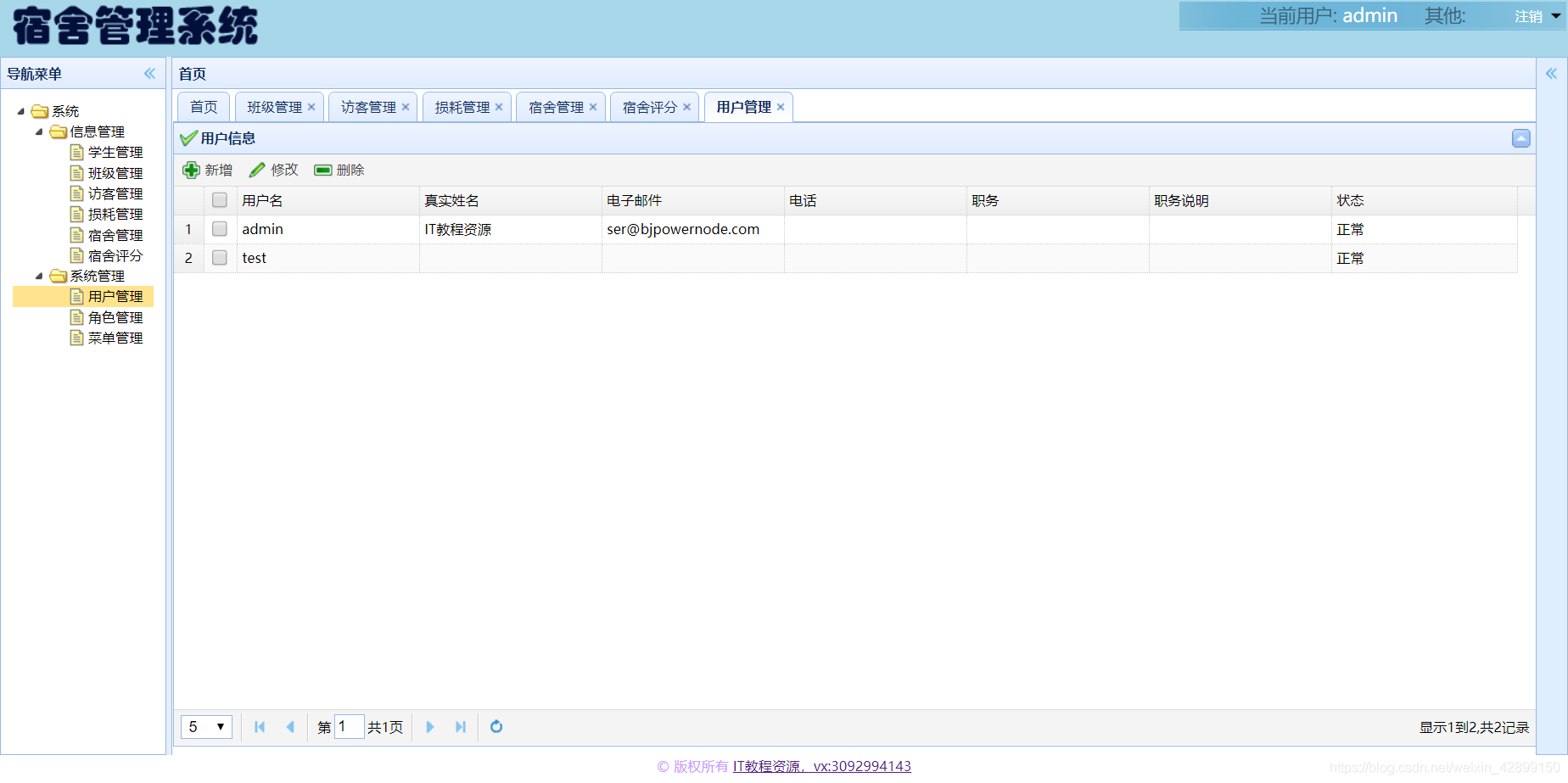Screen dimensions: 1568x783
Task: Click the folder icon of 信息管理
Action: pyautogui.click(x=59, y=131)
